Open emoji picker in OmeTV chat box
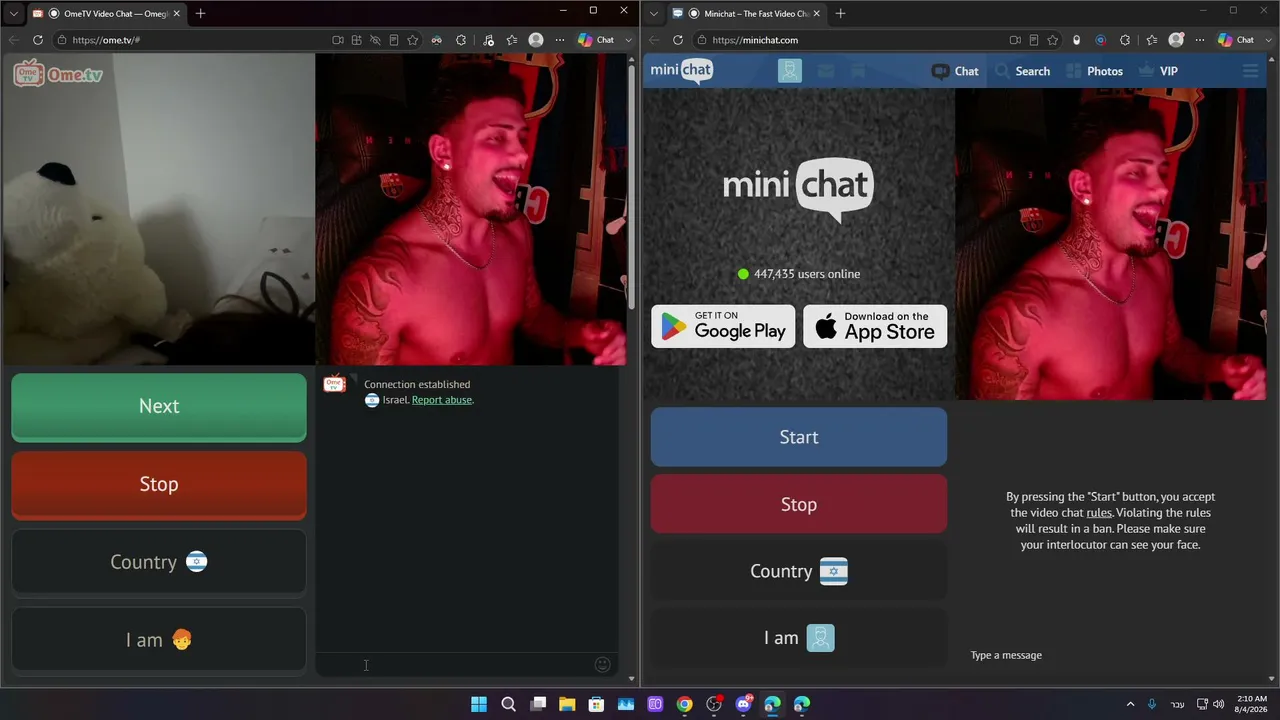1280x720 pixels. (602, 665)
